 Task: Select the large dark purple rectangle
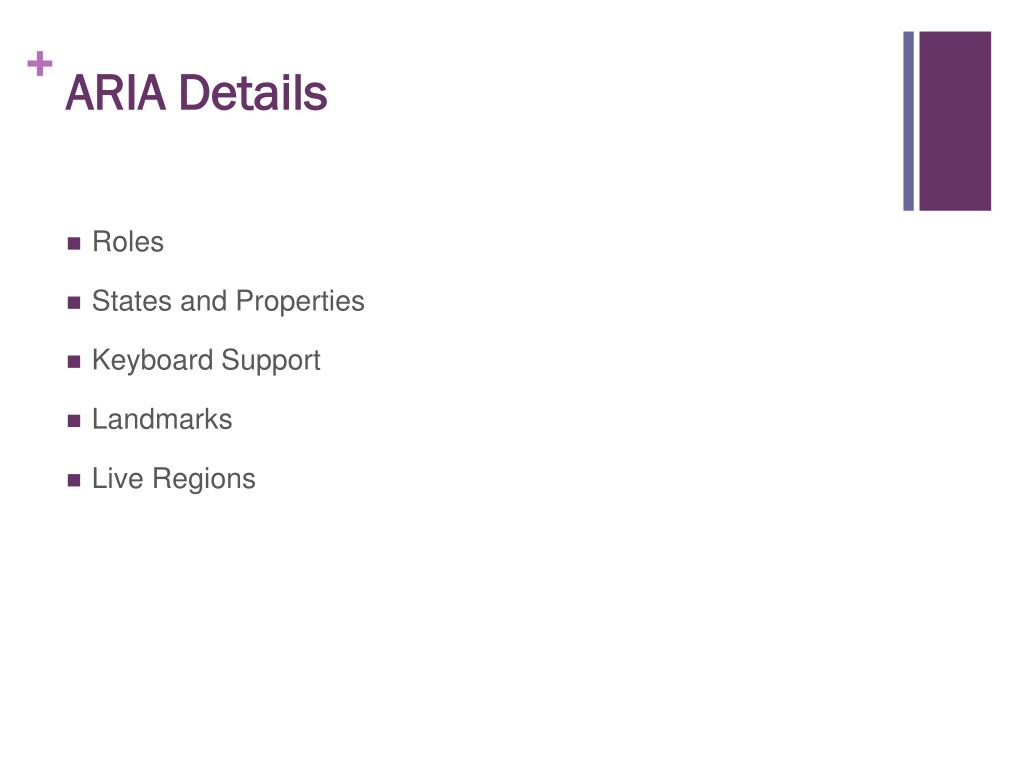point(955,121)
